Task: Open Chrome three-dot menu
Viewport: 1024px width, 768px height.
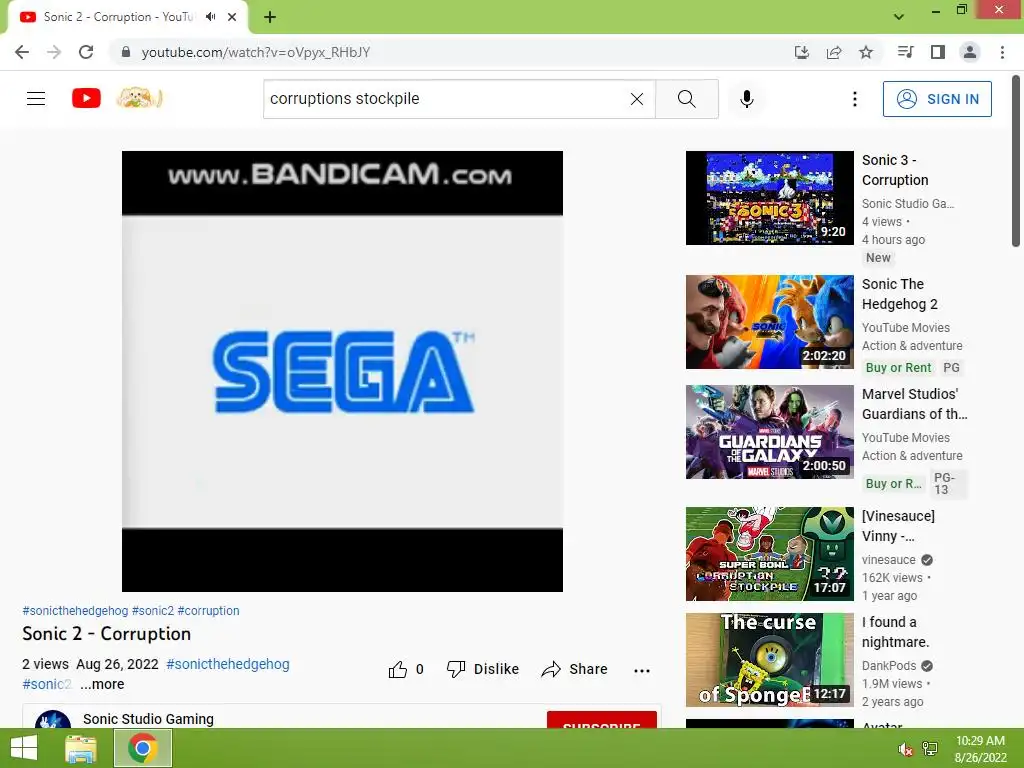Action: [x=1002, y=52]
